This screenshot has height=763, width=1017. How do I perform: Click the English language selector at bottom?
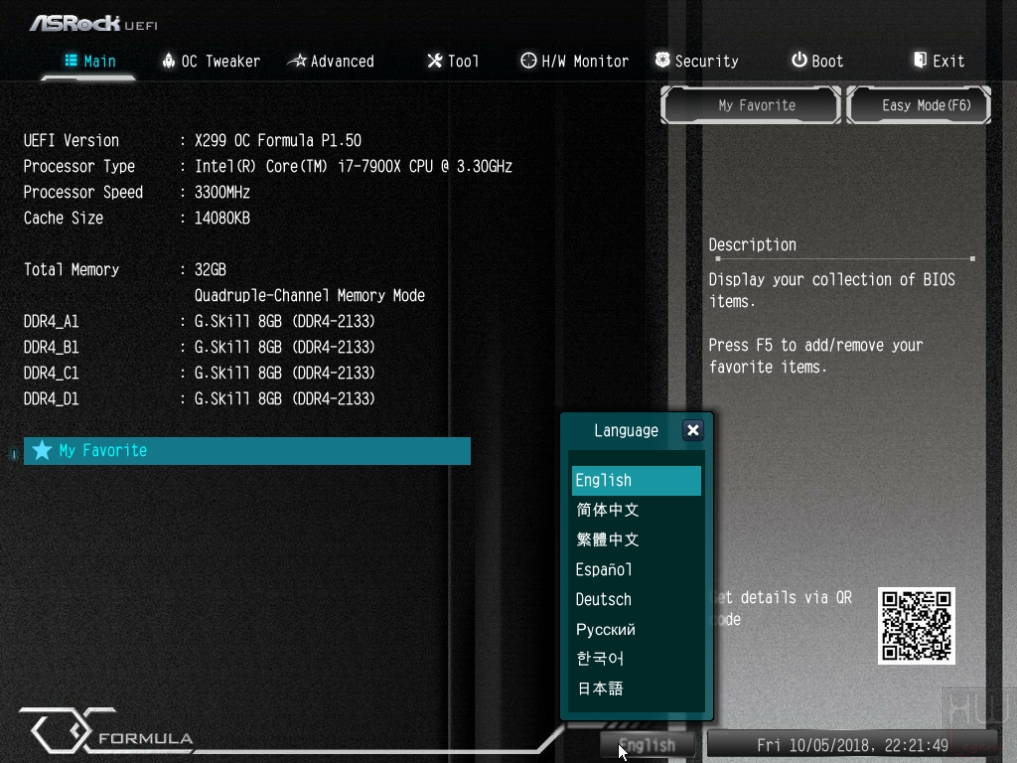[647, 745]
